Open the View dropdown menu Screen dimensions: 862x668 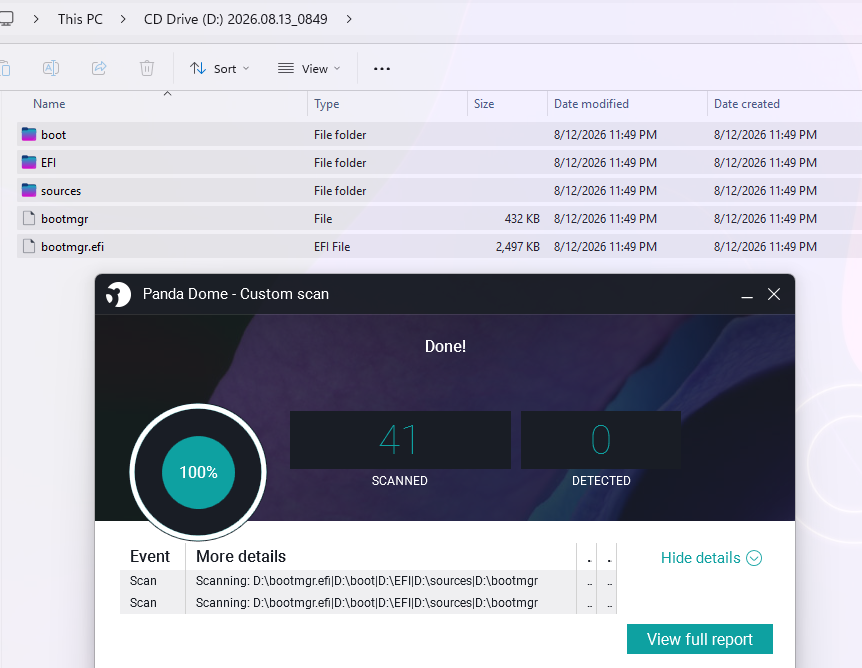pos(309,69)
